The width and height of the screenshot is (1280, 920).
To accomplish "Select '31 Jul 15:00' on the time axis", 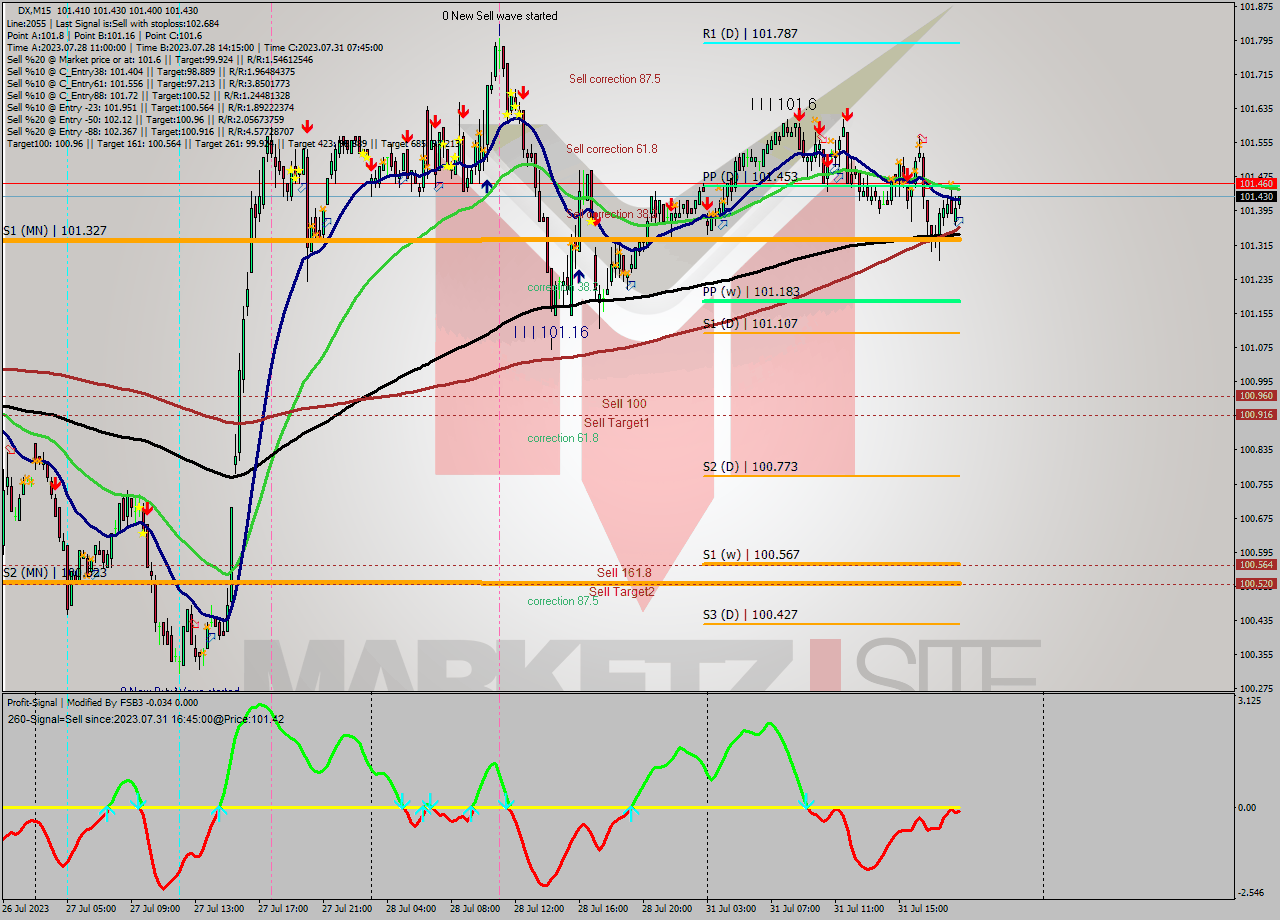I will tap(923, 909).
